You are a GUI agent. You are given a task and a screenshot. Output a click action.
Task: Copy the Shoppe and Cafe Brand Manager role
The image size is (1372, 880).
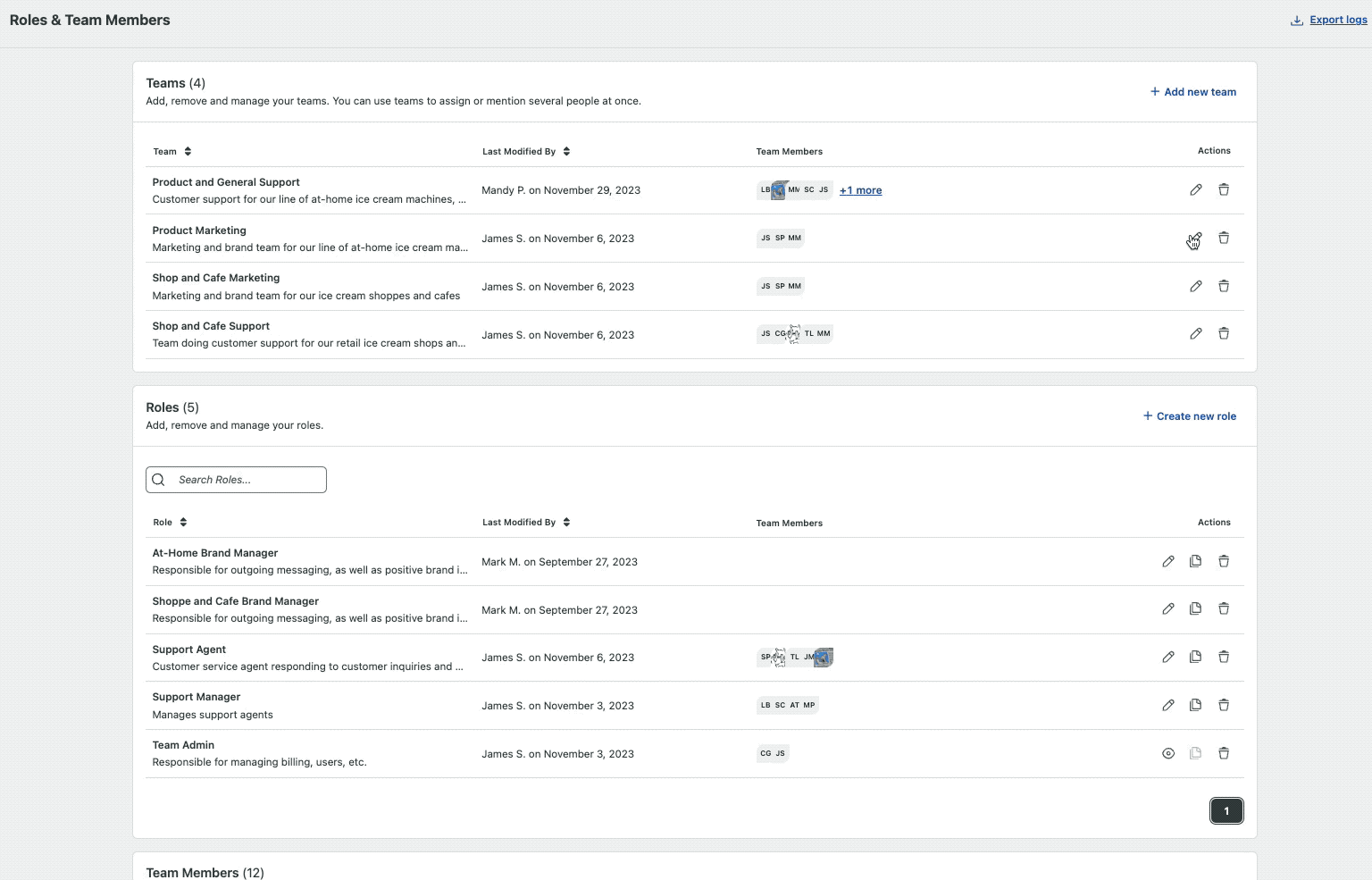(x=1195, y=608)
